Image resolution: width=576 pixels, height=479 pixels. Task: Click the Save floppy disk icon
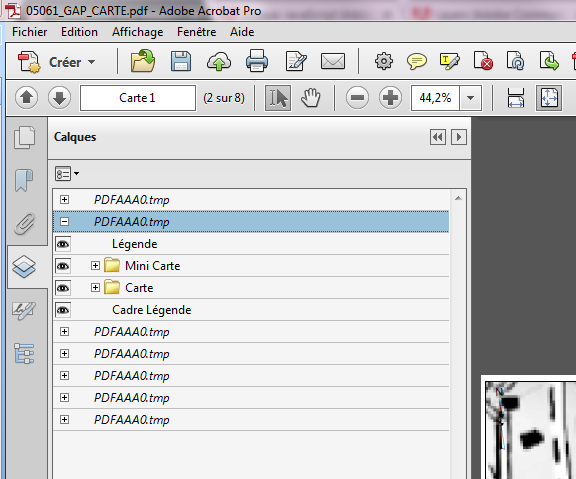click(x=181, y=61)
